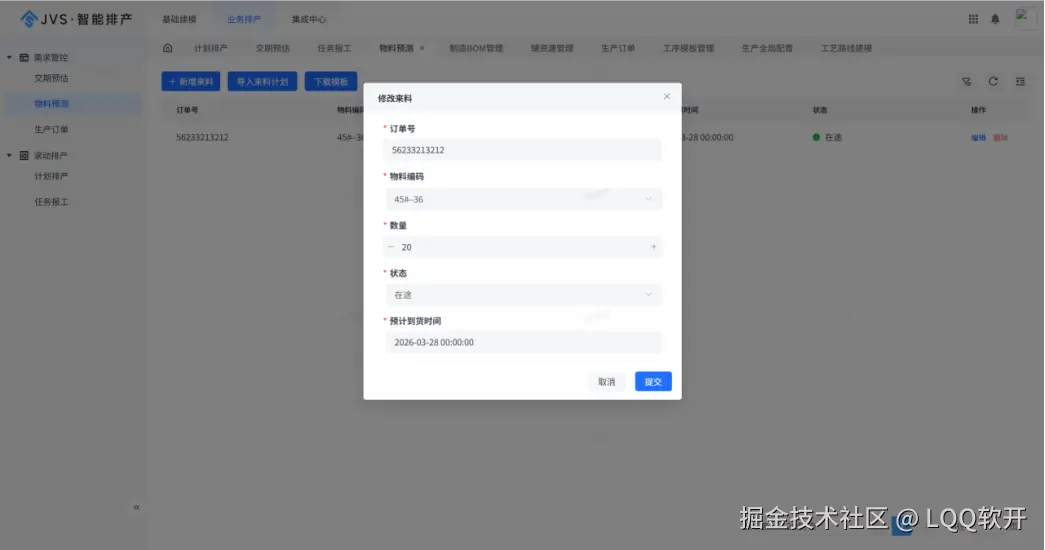This screenshot has width=1045, height=550.
Task: Click the 操作 column header
Action: (x=978, y=110)
